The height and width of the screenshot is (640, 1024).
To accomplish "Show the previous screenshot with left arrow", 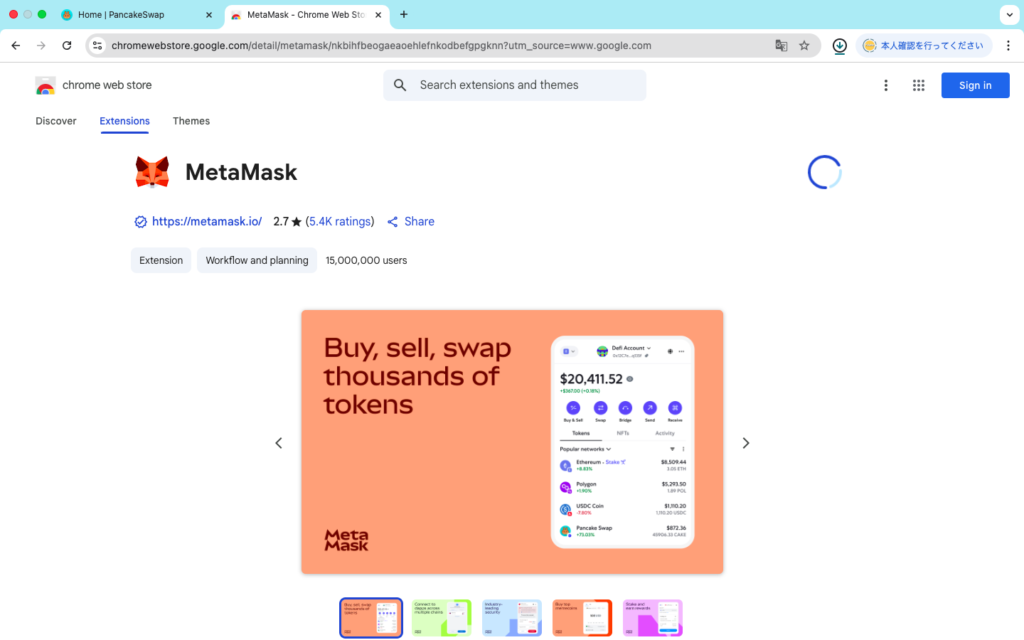I will [279, 443].
